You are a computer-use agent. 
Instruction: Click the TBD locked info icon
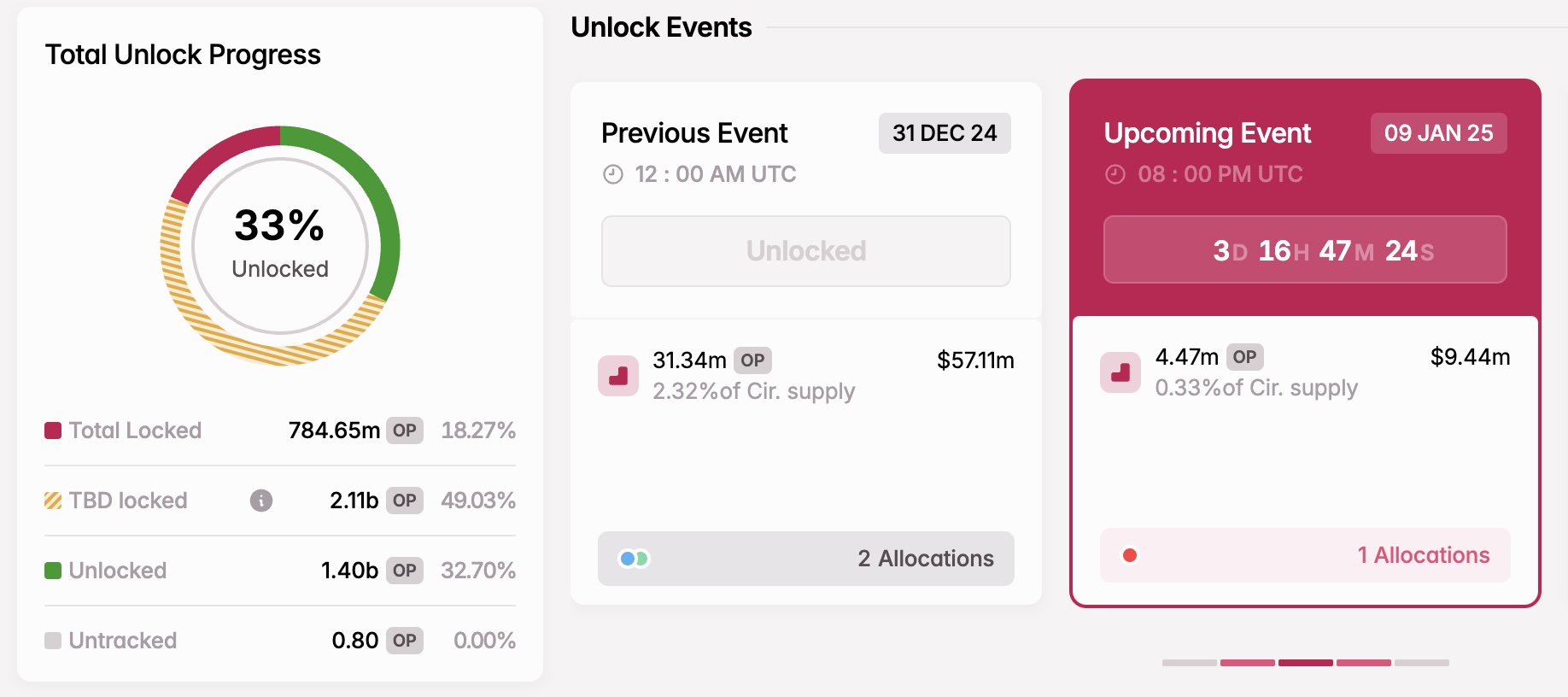[x=261, y=501]
